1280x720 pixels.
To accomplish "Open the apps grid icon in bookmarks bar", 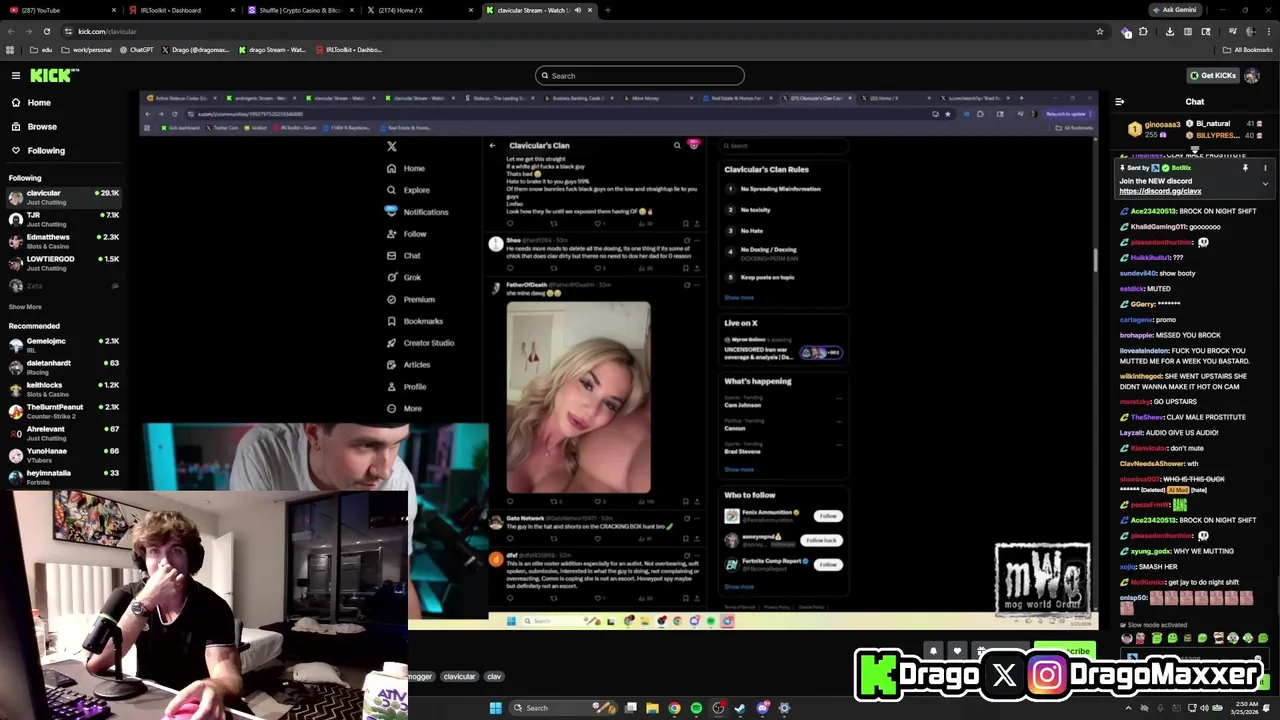I will 10,49.
